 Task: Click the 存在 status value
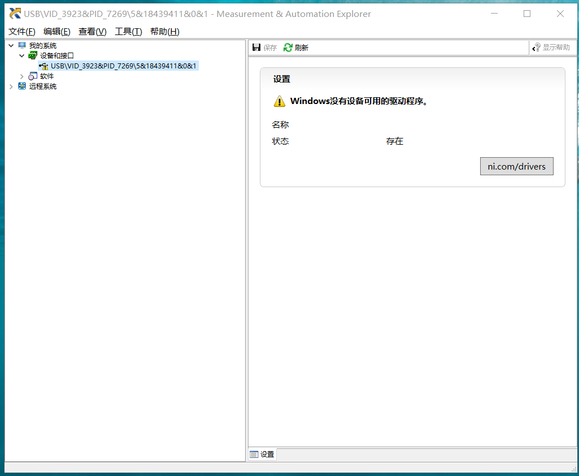[395, 141]
